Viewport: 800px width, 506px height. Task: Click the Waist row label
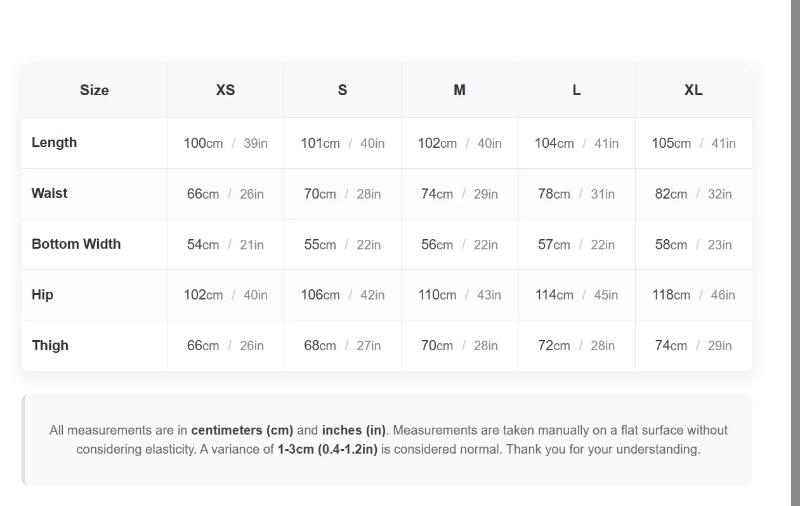pos(50,194)
